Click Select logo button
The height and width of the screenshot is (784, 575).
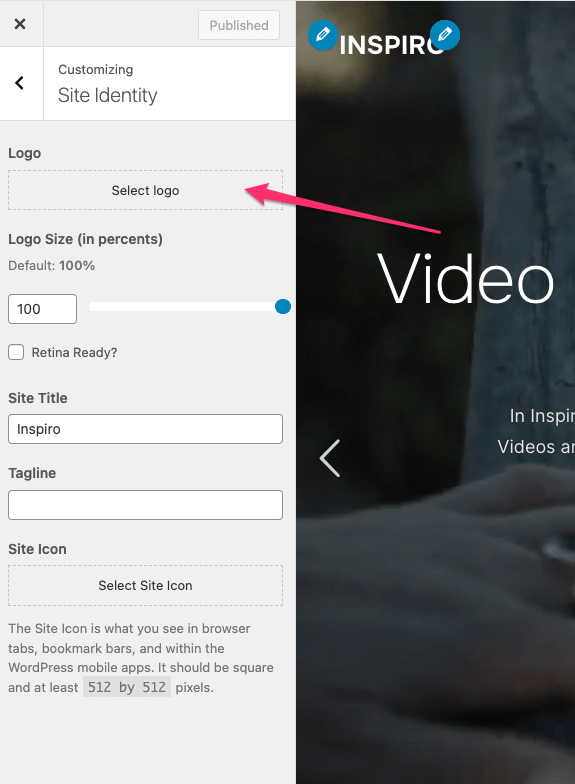[146, 190]
